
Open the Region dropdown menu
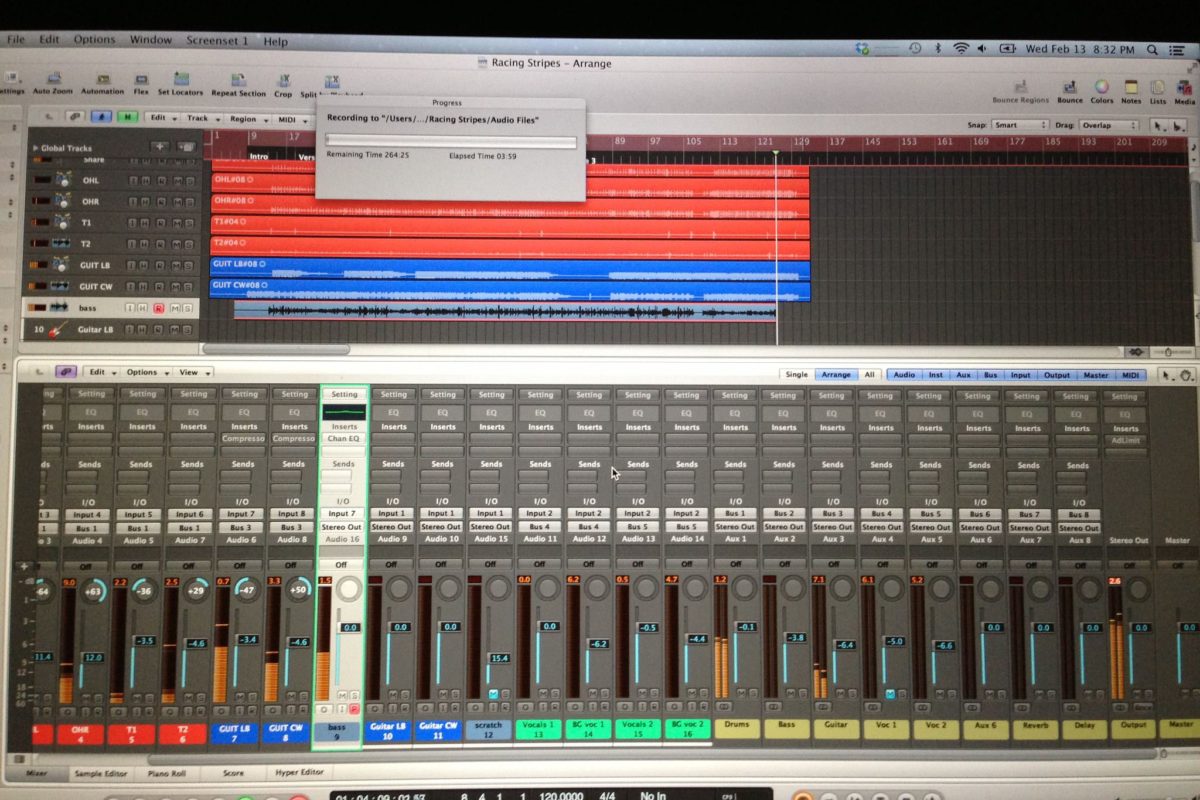click(x=246, y=119)
